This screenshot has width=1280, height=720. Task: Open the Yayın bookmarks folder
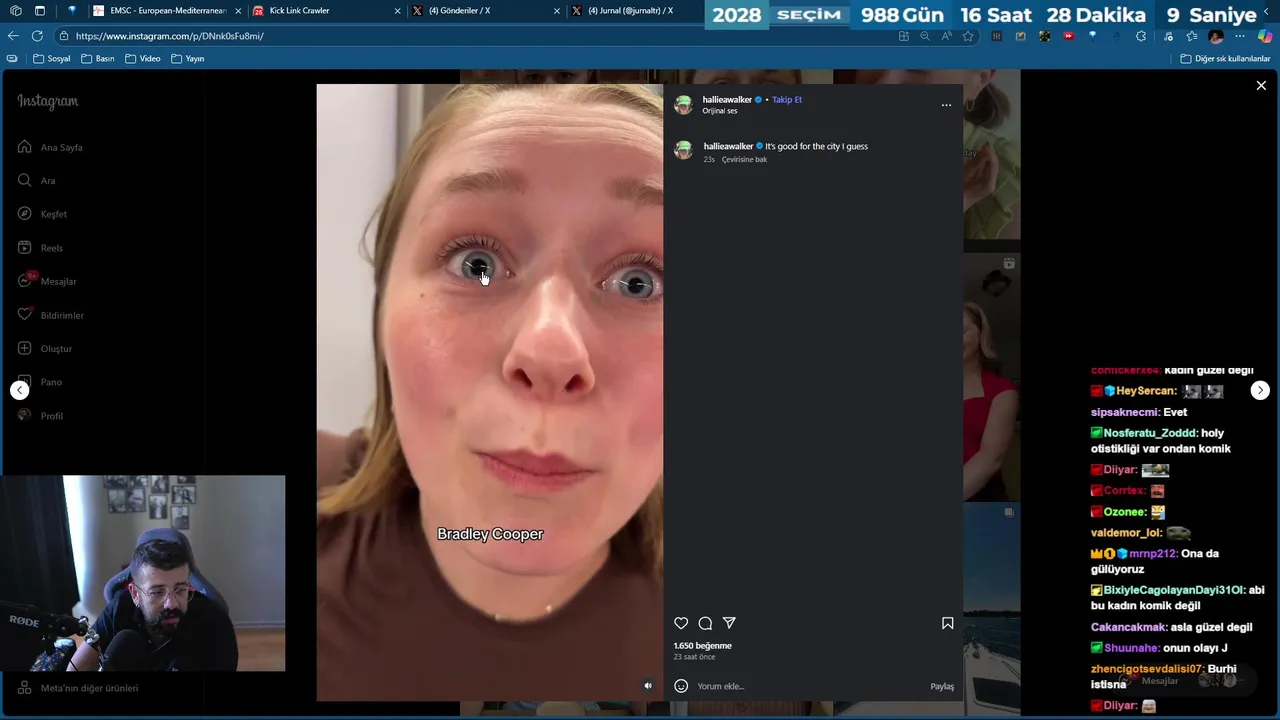click(188, 59)
